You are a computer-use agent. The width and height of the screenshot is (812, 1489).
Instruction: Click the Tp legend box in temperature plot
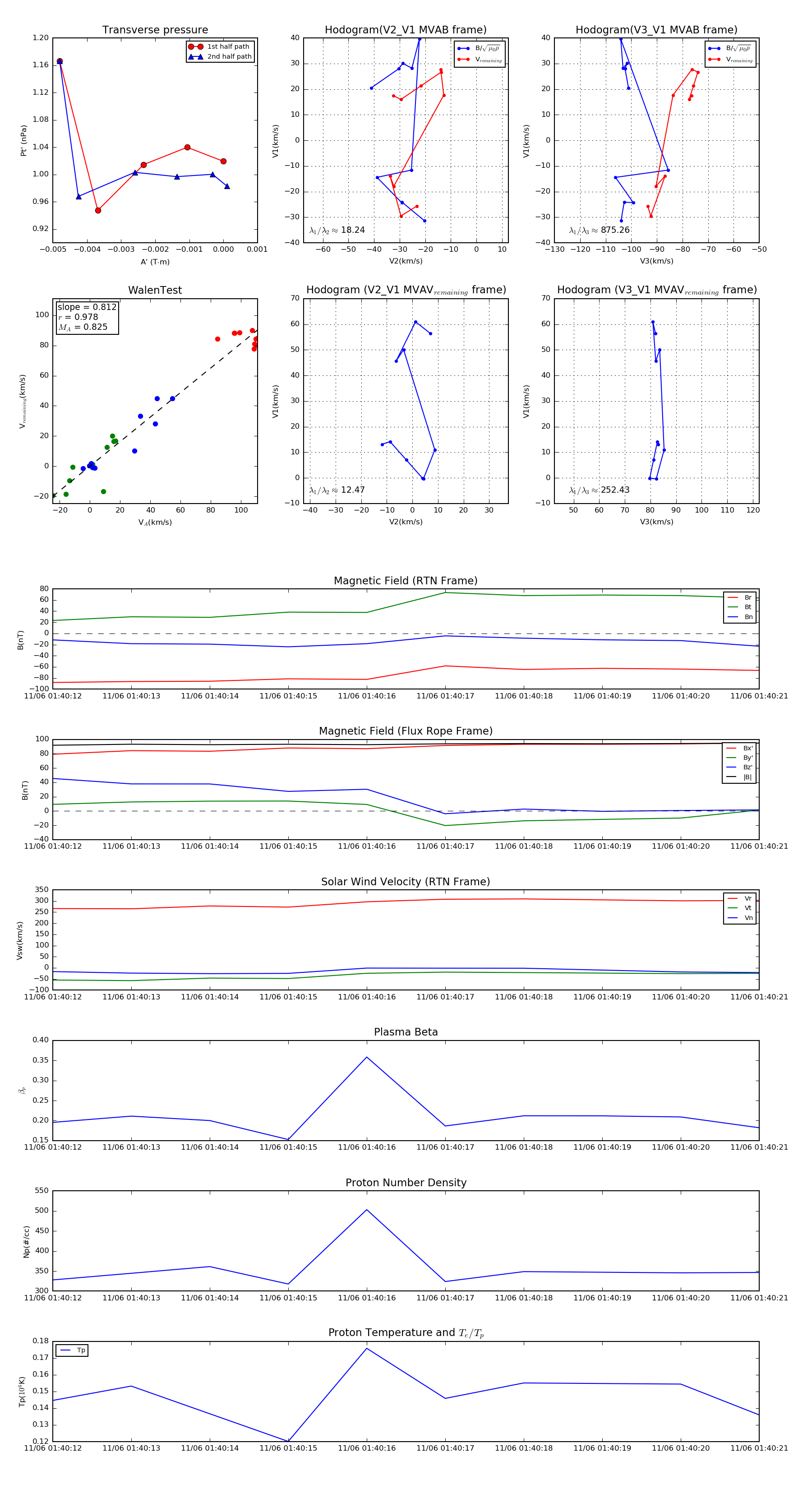coord(72,1351)
